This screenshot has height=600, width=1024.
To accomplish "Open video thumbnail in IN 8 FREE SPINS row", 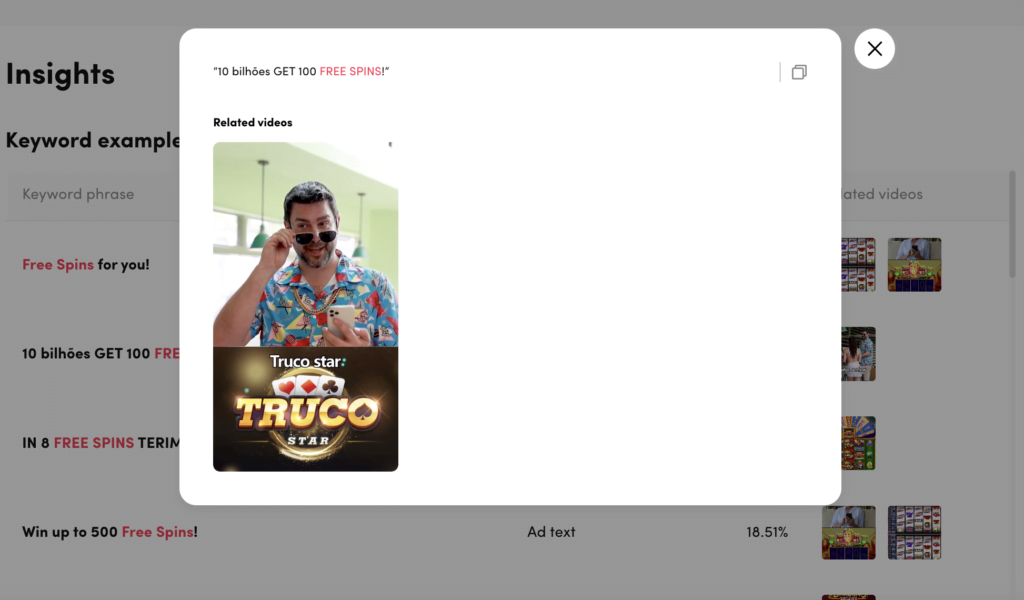I will point(858,443).
